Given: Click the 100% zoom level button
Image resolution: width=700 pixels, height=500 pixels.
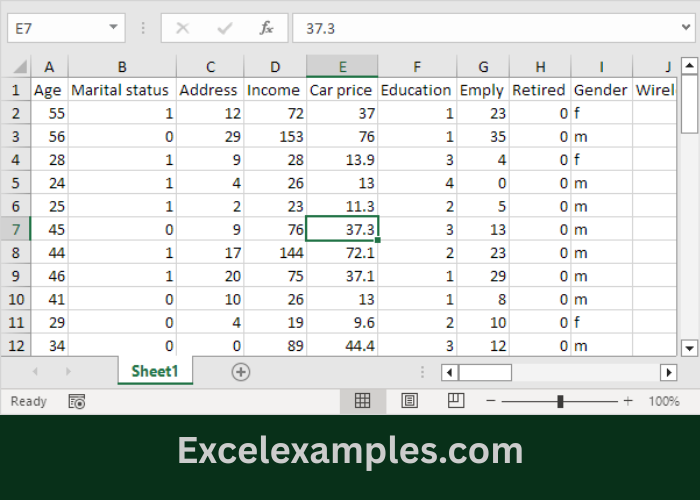Looking at the screenshot, I should click(663, 401).
